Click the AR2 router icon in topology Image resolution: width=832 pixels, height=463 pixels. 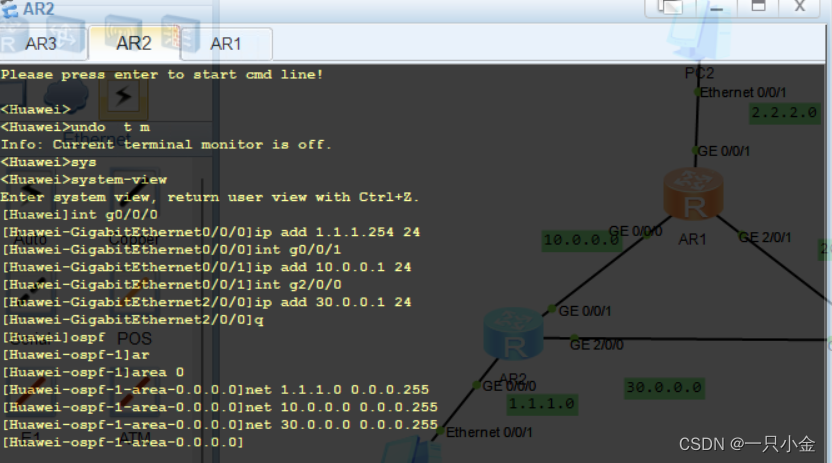[x=514, y=334]
